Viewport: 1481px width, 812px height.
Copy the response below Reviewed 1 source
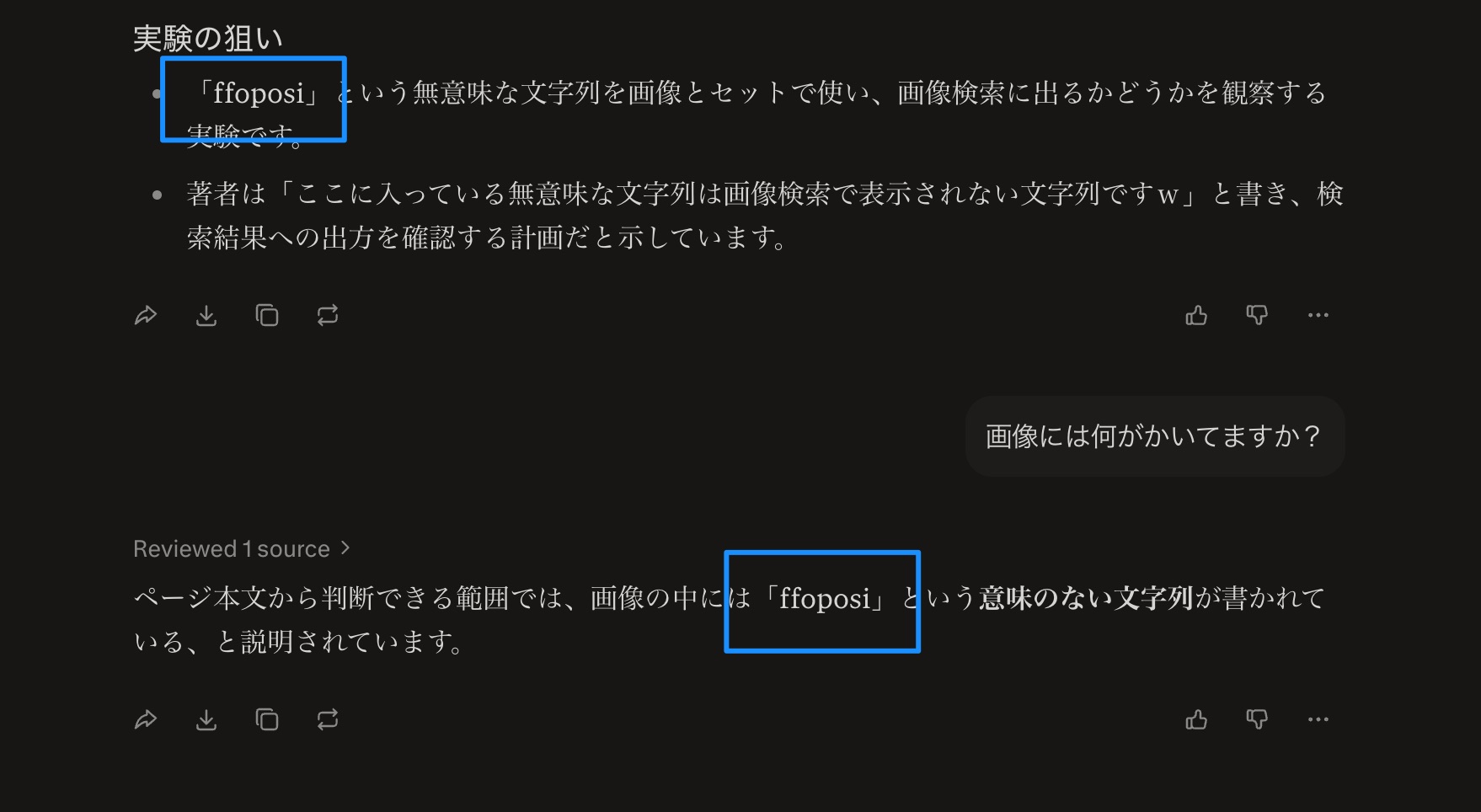point(267,720)
